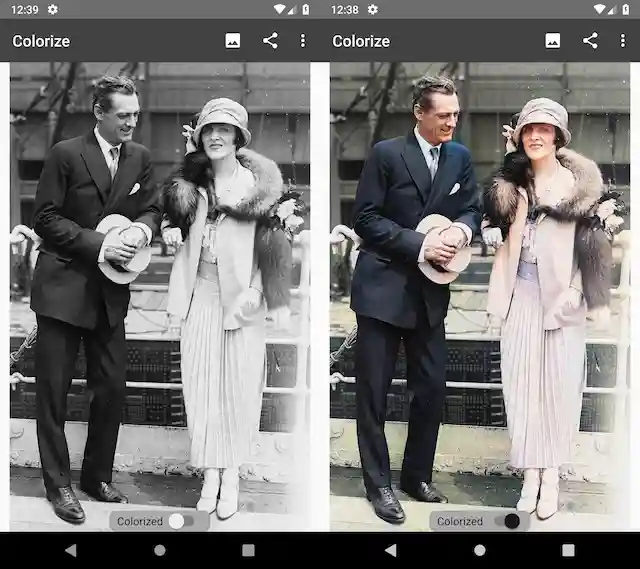Tap Colorize title on left screen
Screen dimensions: 640x569
(x=41, y=41)
